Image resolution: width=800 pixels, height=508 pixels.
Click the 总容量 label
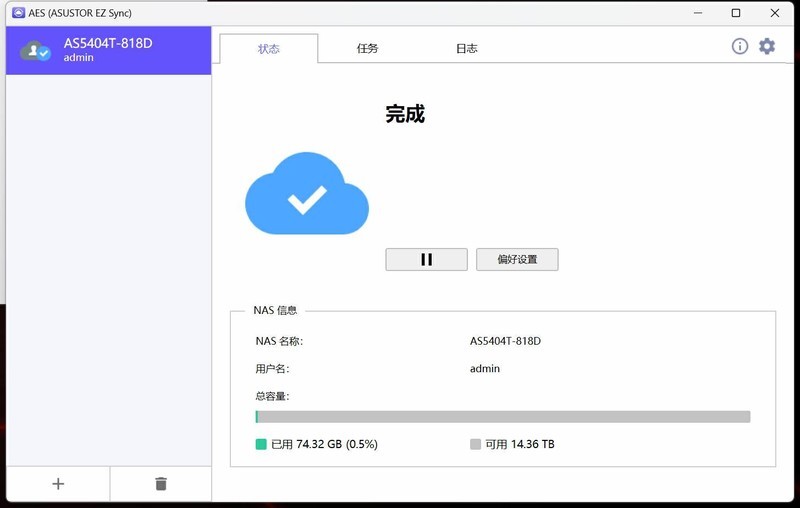point(272,396)
